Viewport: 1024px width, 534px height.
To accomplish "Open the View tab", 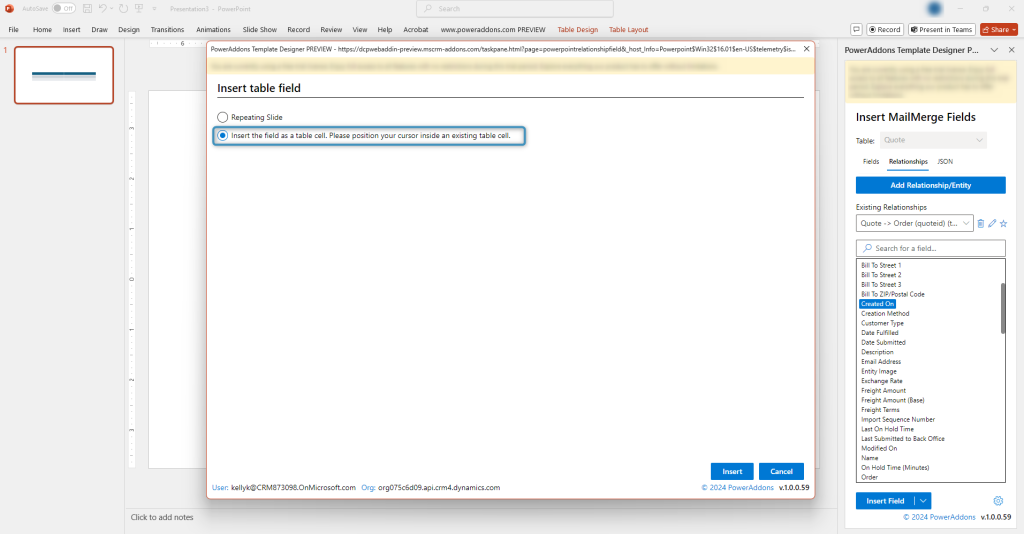I will (x=360, y=29).
